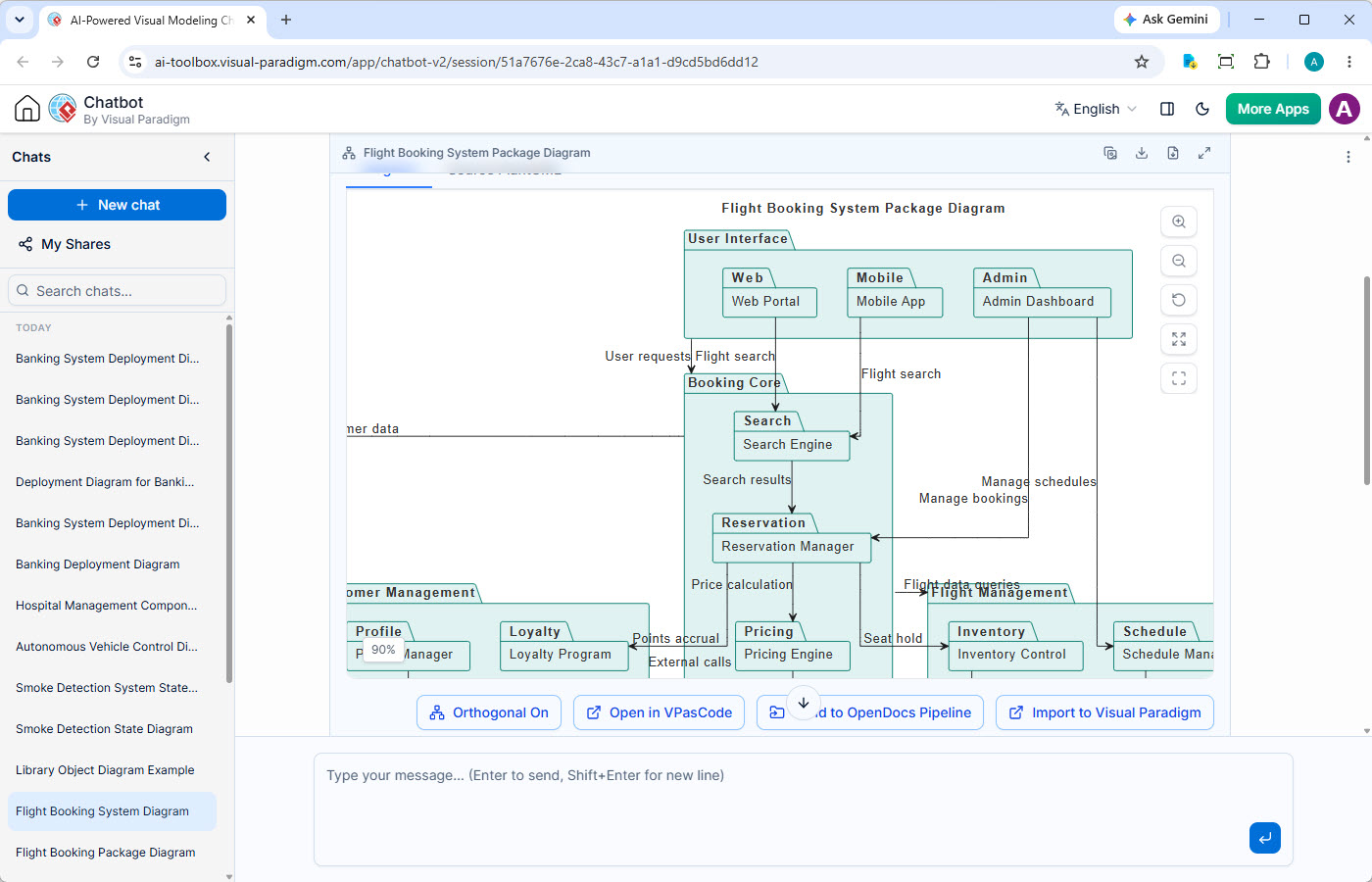The height and width of the screenshot is (882, 1372).
Task: Select Flight Booking System Diagram chat
Action: [112, 811]
